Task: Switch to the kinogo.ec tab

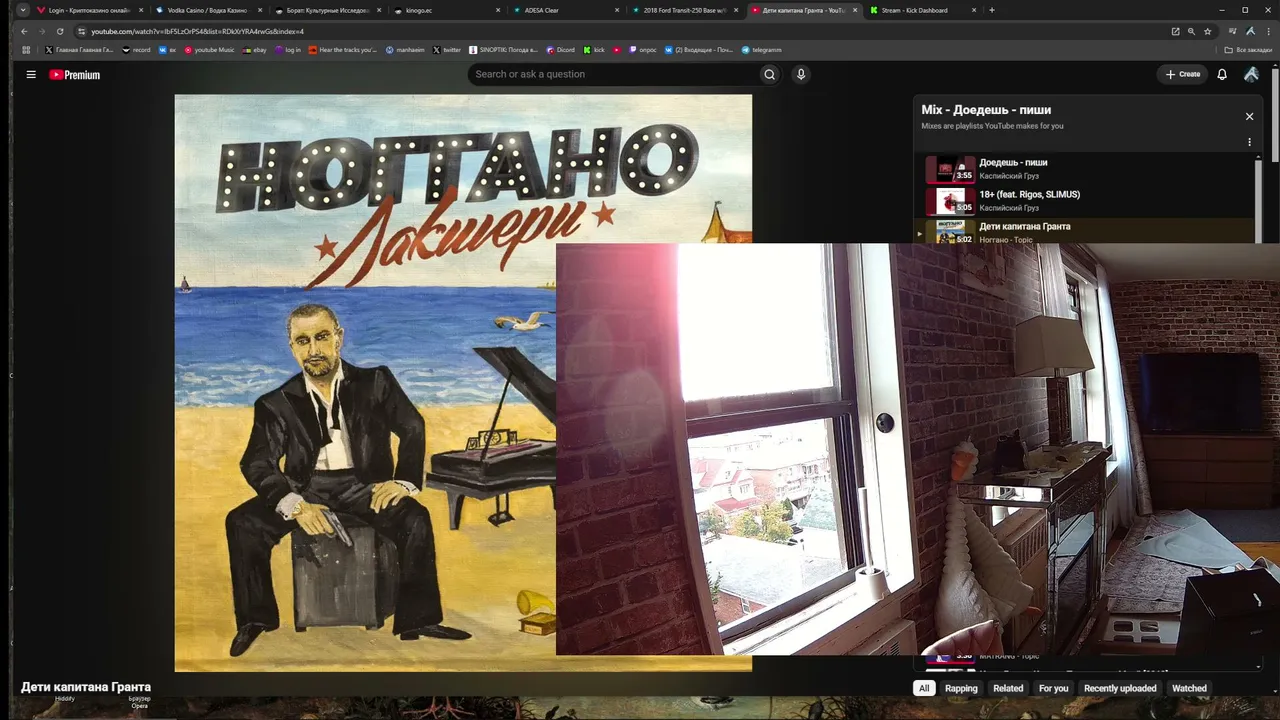Action: point(444,10)
